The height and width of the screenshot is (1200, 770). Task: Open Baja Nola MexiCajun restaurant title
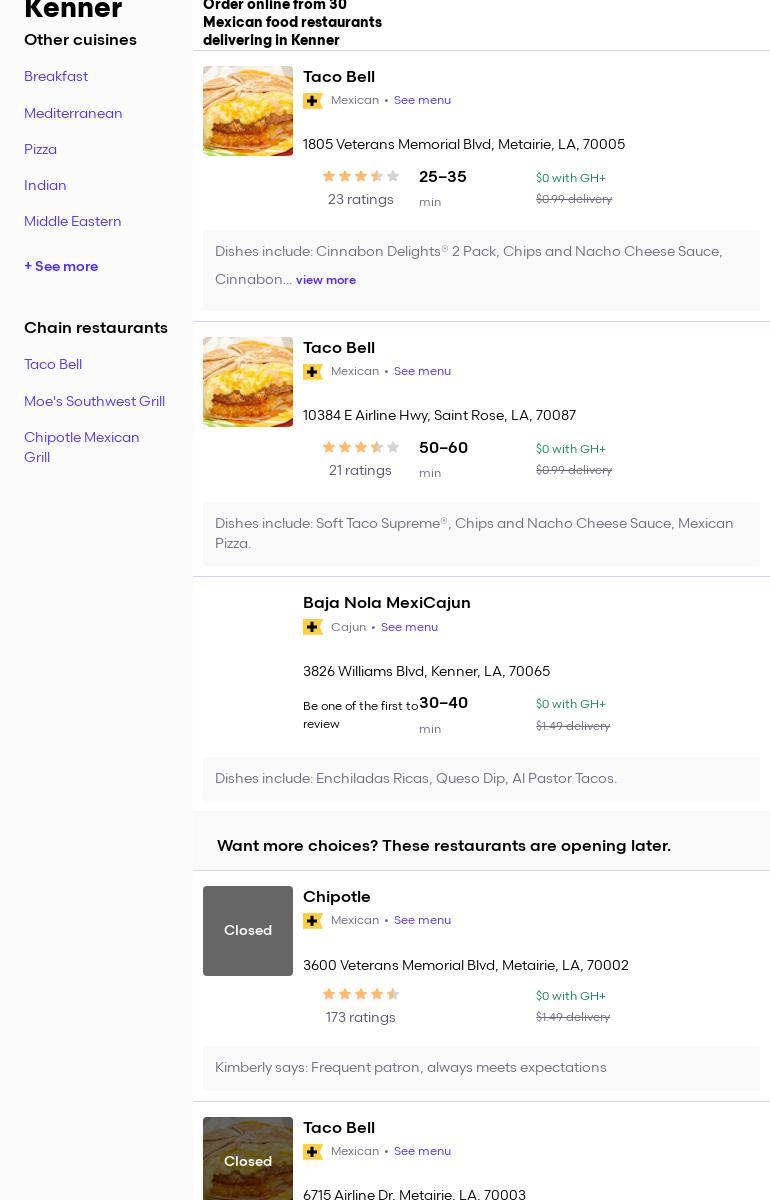tap(387, 602)
